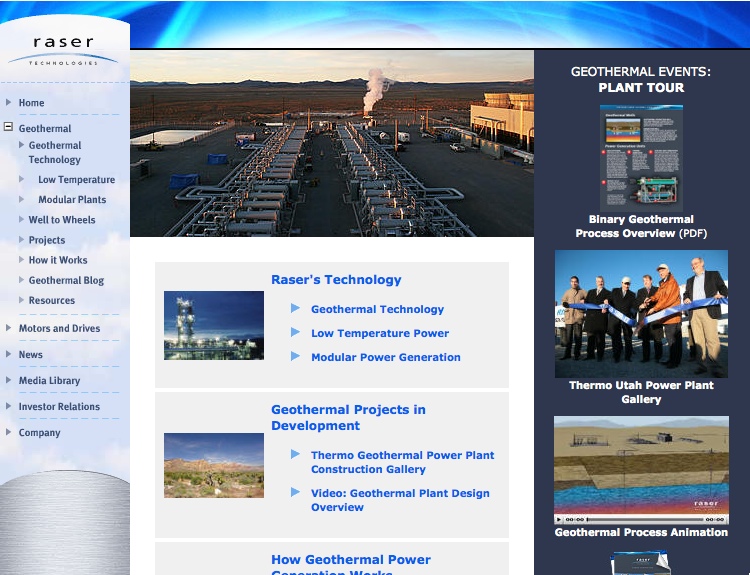Click the Raser's Technology heading link

pos(336,280)
